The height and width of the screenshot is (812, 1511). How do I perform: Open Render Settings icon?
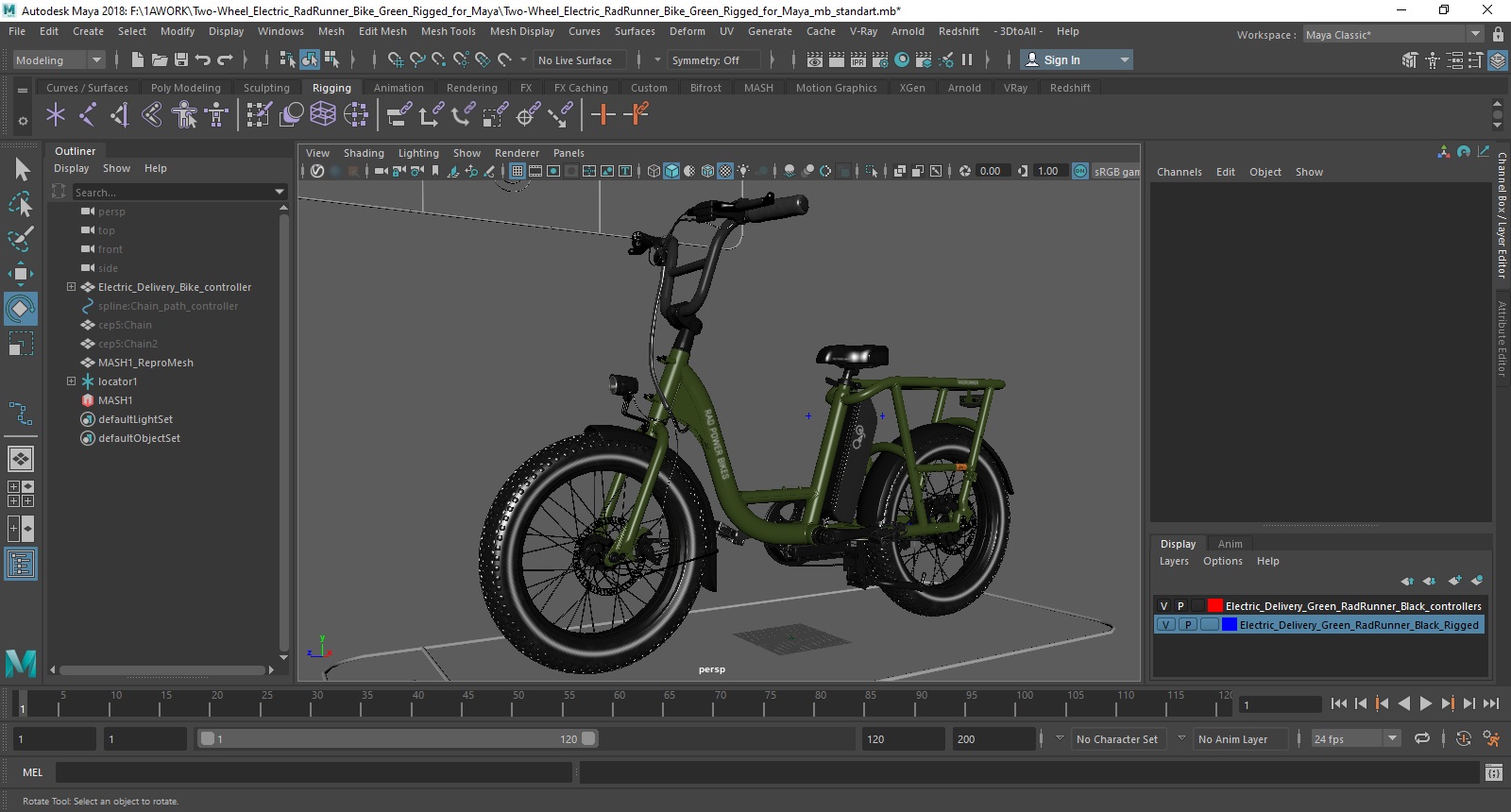coord(880,59)
